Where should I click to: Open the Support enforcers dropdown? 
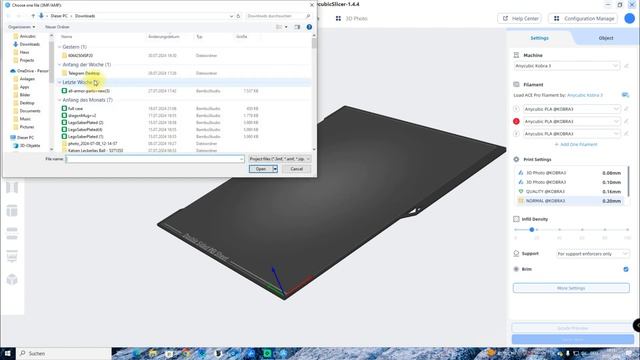click(593, 254)
